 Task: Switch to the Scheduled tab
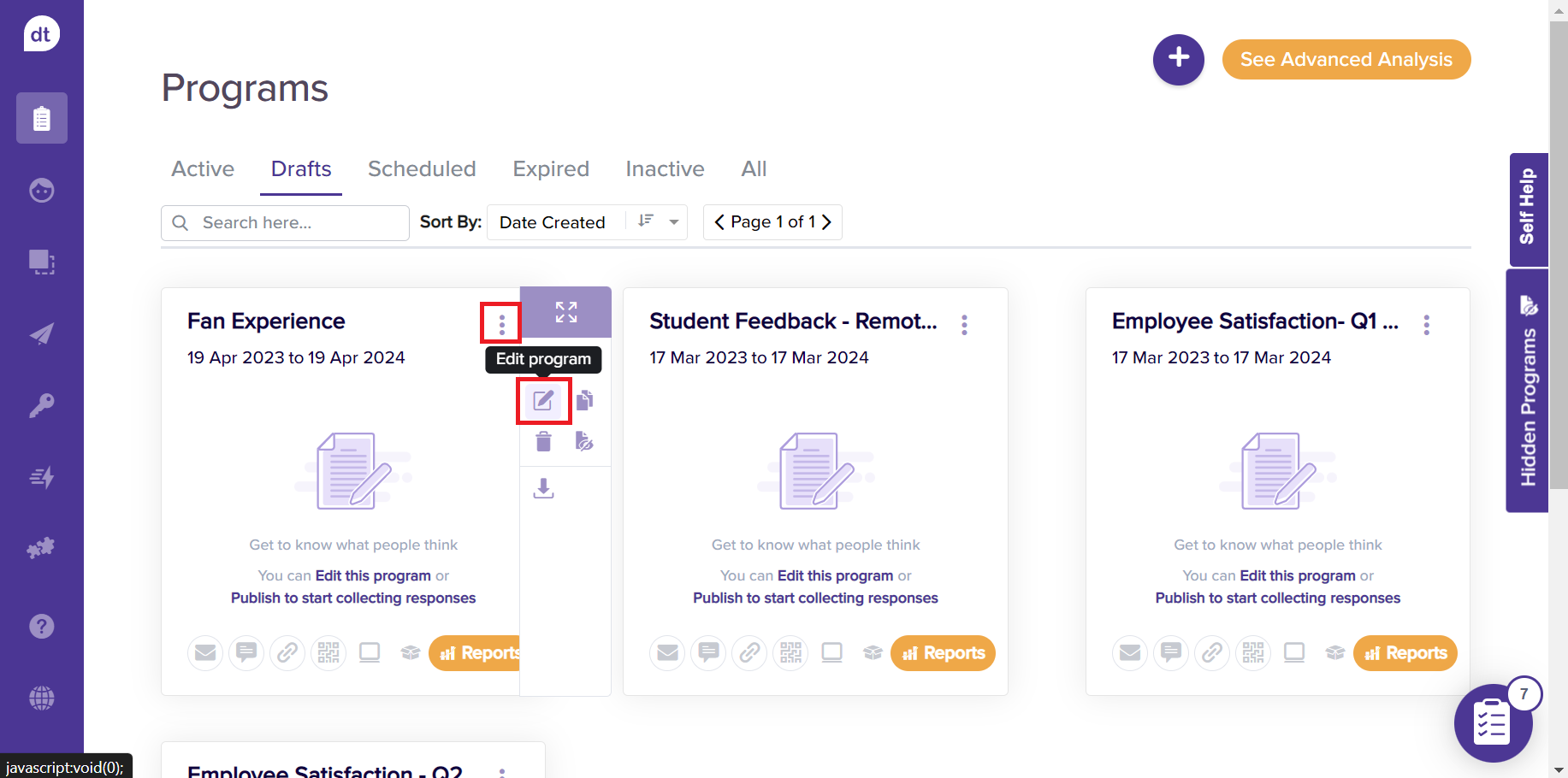(421, 169)
